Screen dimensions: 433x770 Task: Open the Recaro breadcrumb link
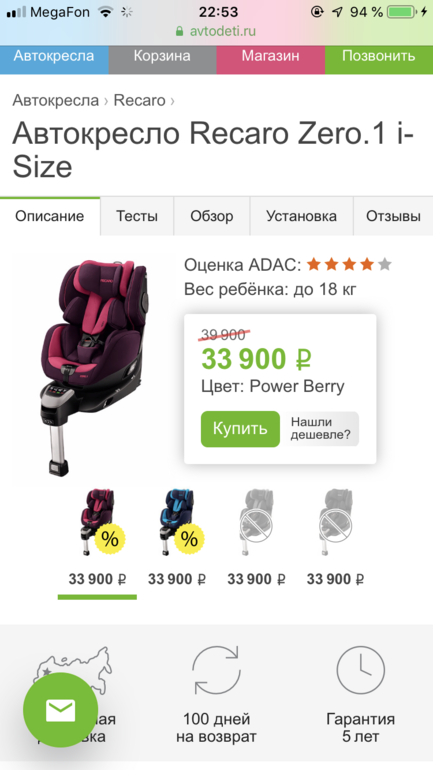click(139, 100)
